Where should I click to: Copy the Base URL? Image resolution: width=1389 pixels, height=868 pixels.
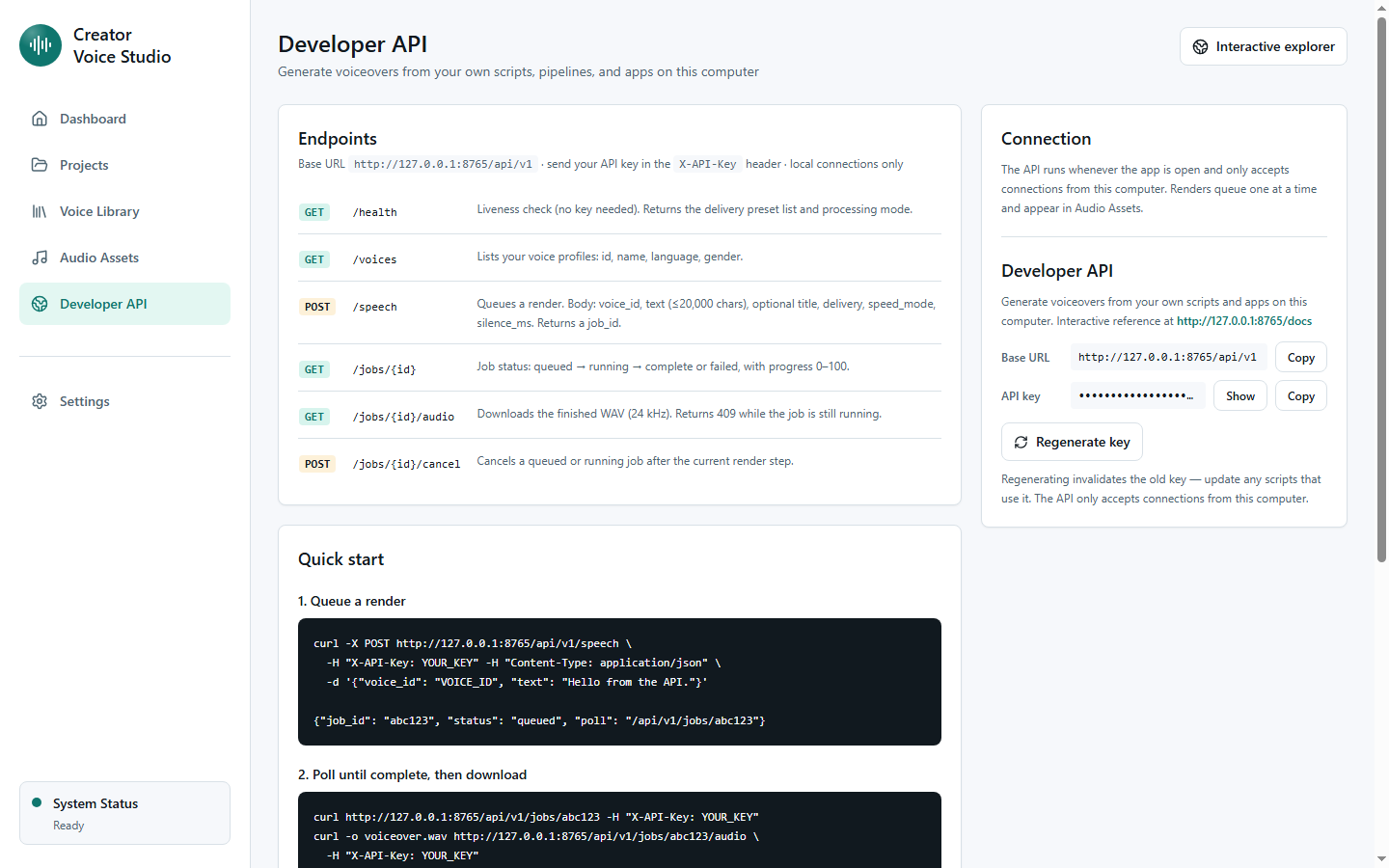tap(1301, 357)
